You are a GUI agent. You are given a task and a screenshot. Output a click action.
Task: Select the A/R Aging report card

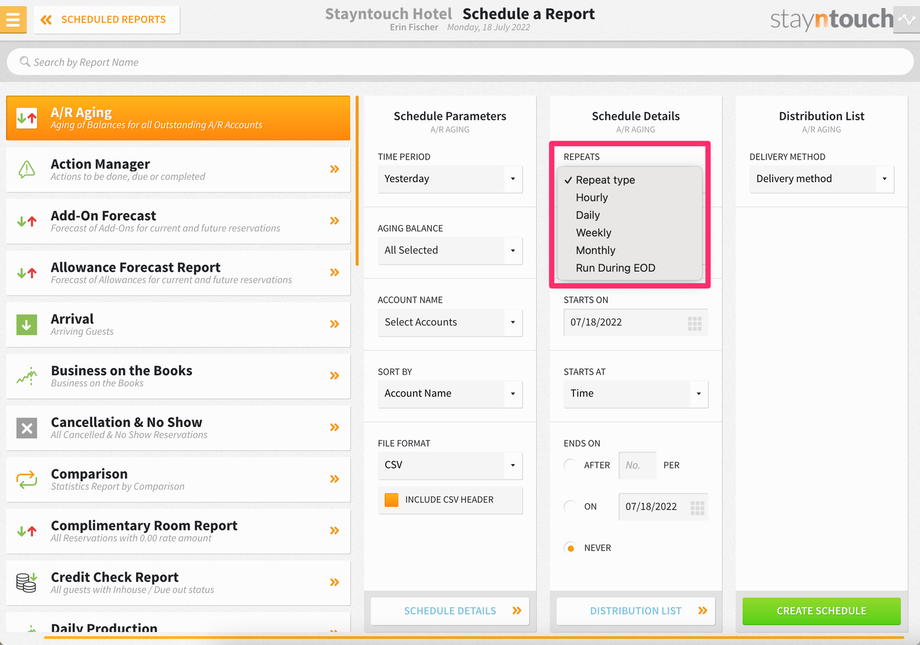click(x=178, y=118)
